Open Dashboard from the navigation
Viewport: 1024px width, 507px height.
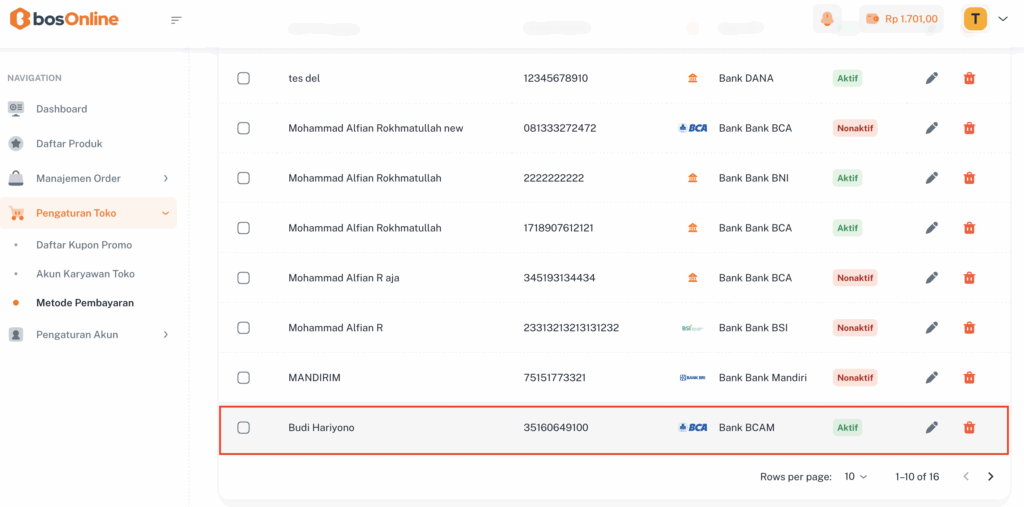pos(61,109)
